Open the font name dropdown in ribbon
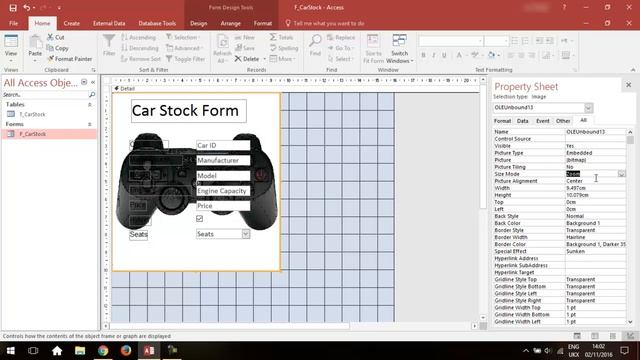640x360 pixels. point(480,41)
